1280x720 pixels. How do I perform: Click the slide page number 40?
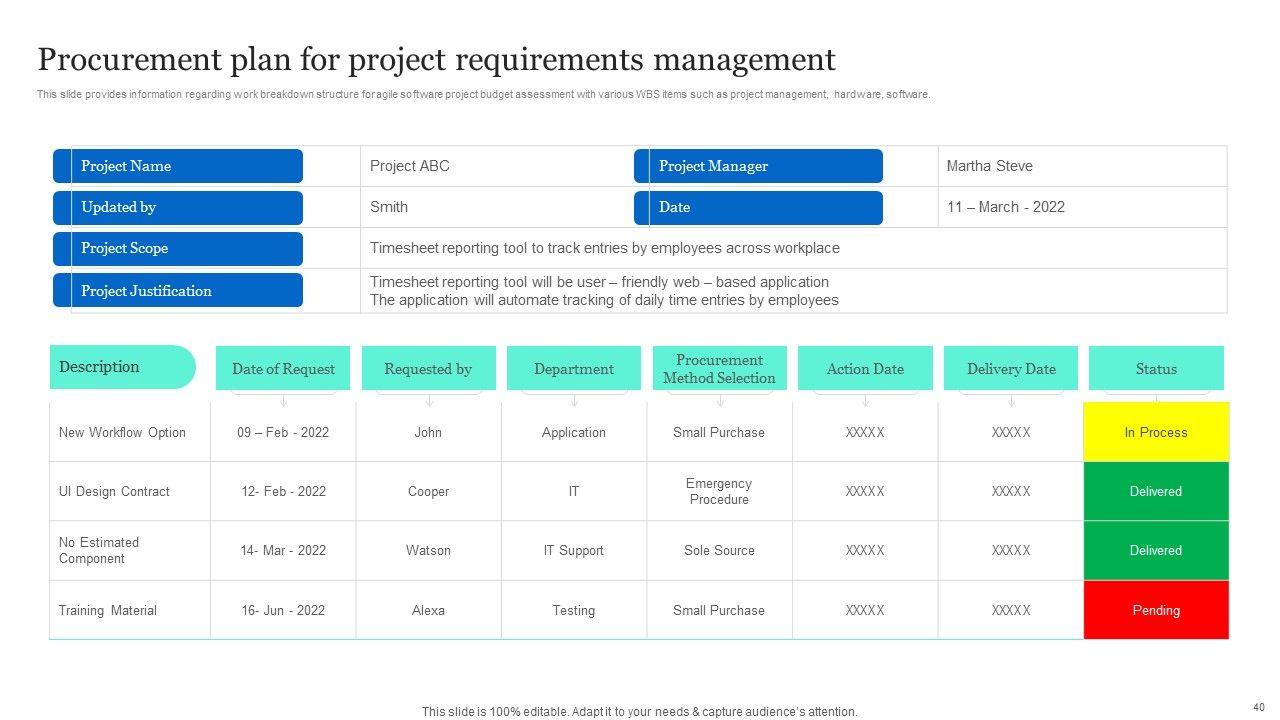tap(1258, 706)
